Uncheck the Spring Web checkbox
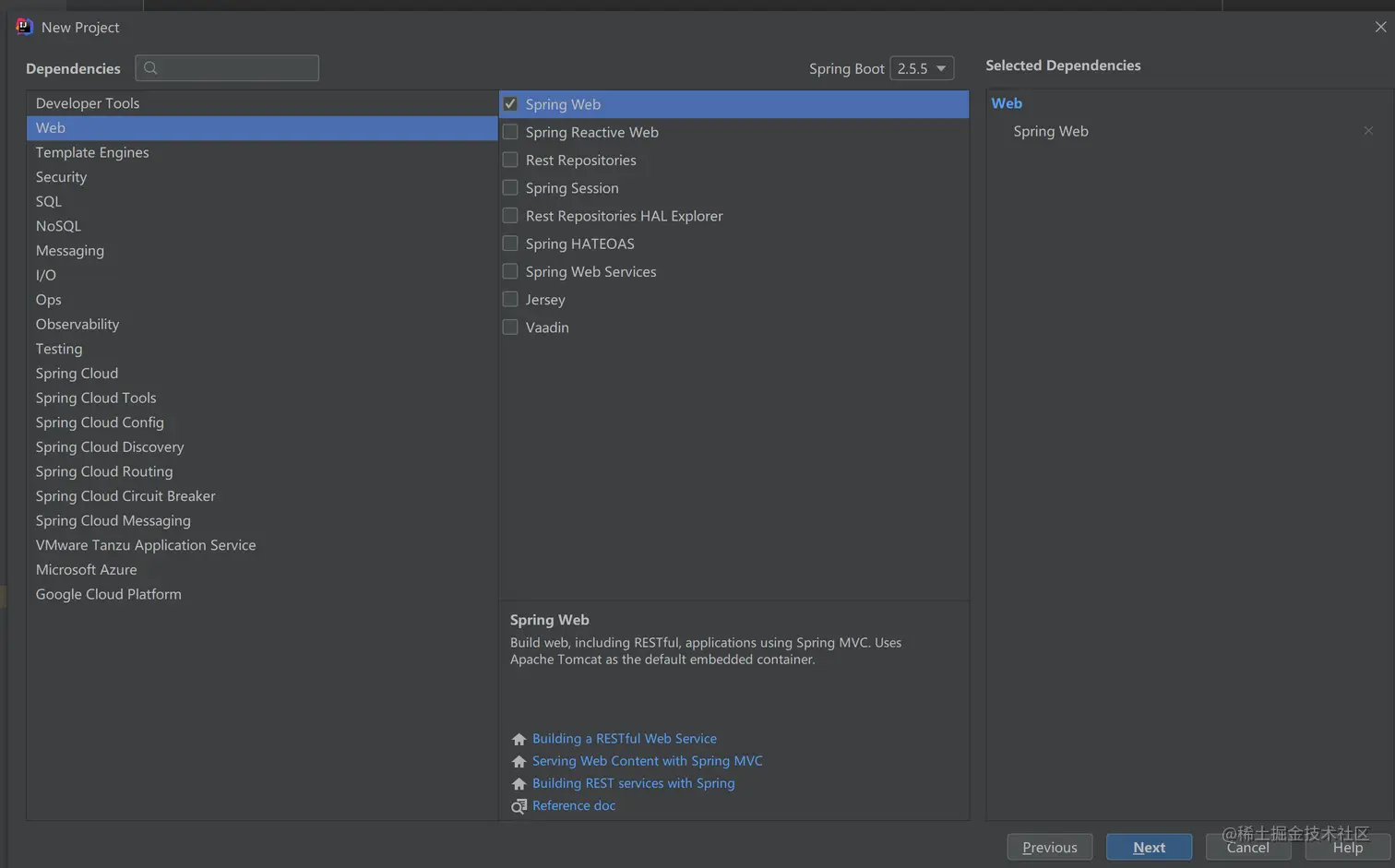The image size is (1395, 868). click(510, 104)
